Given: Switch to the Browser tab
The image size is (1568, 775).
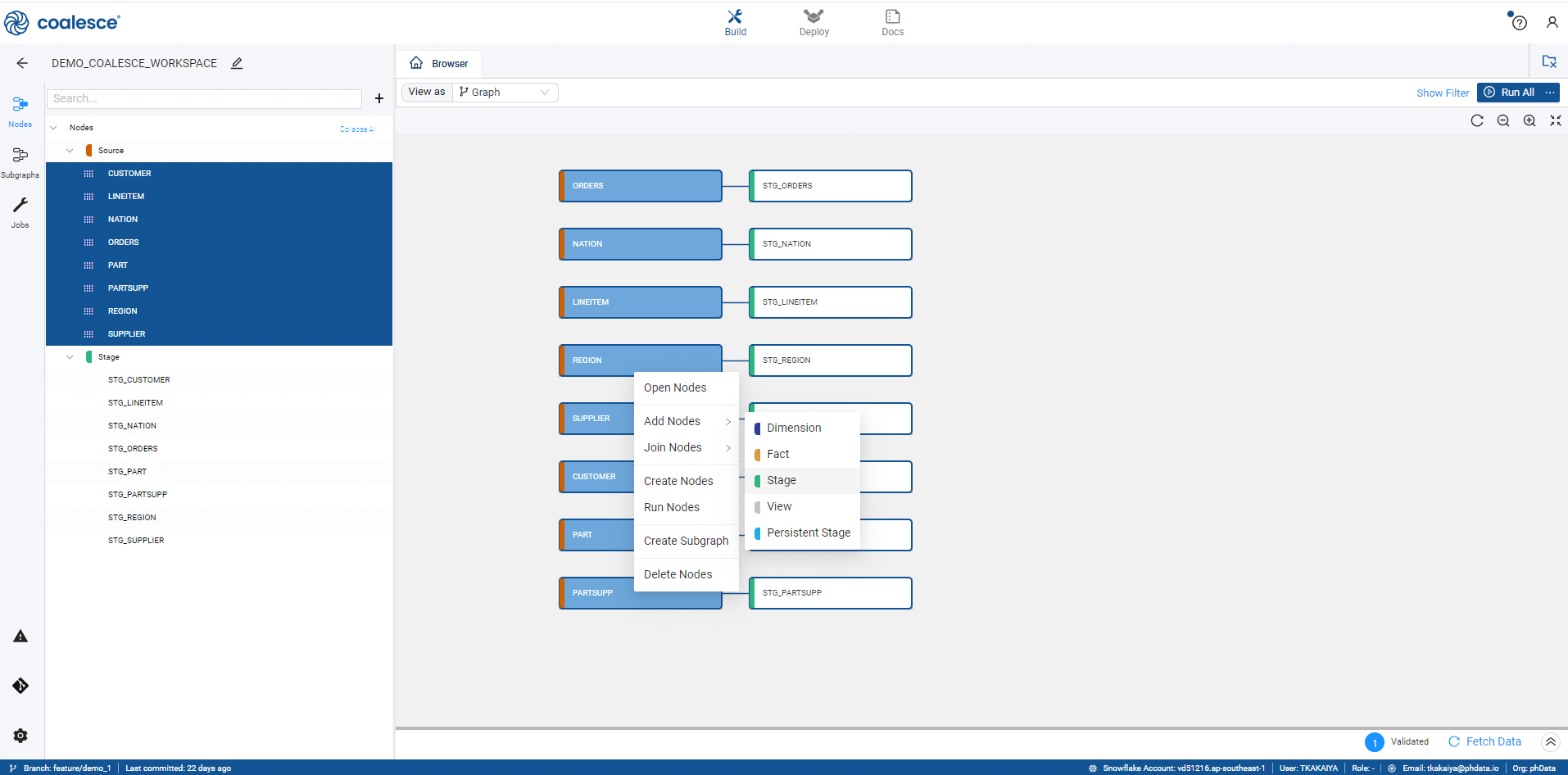Looking at the screenshot, I should tap(439, 63).
